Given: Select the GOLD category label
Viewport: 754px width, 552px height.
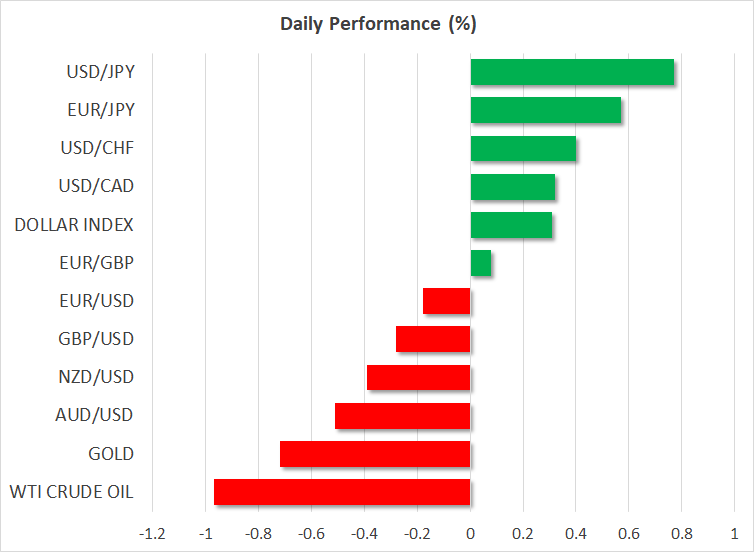Looking at the screenshot, I should point(110,454).
